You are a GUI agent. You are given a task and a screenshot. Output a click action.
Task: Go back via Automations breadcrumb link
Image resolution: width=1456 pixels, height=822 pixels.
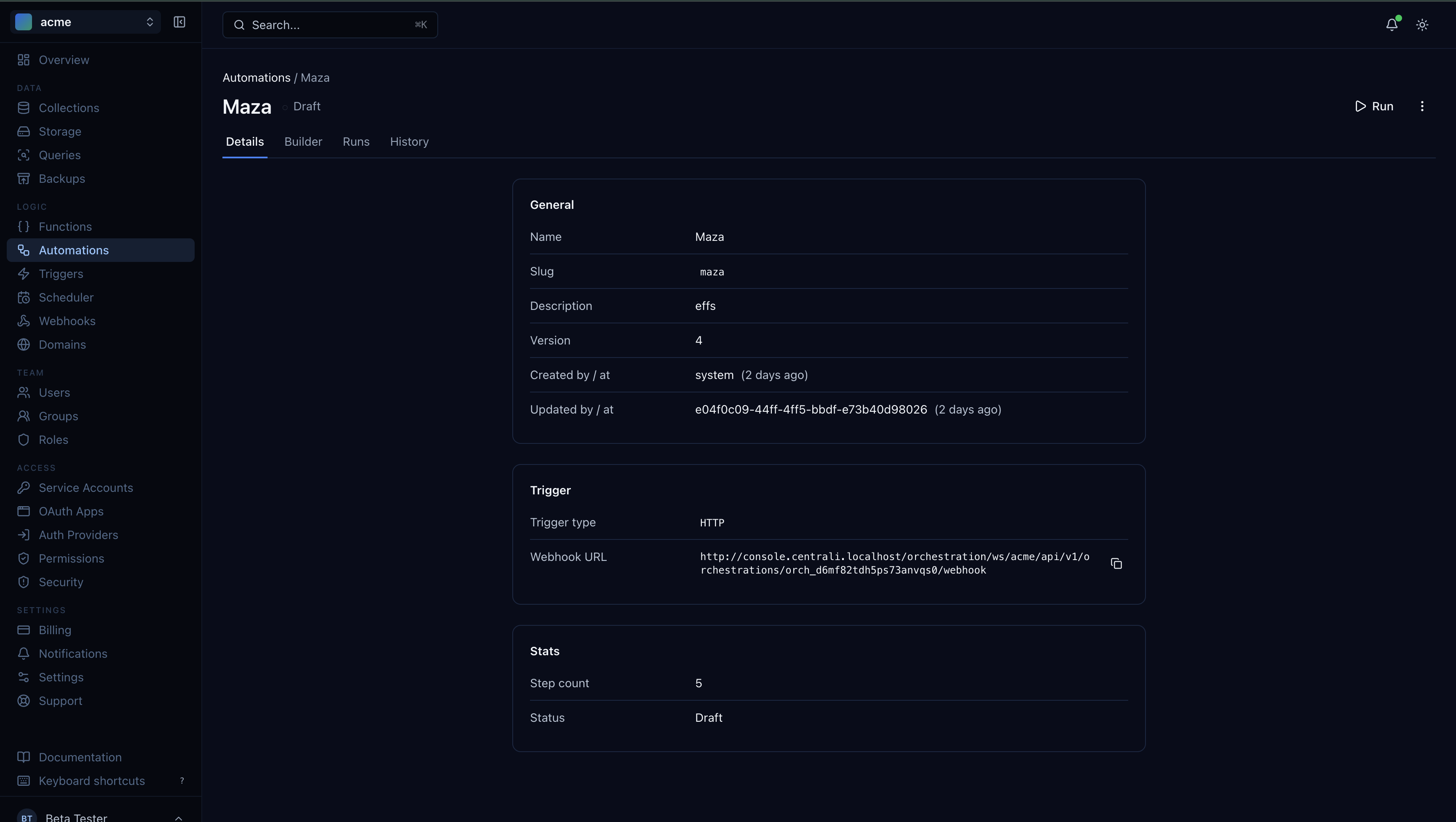[x=256, y=78]
